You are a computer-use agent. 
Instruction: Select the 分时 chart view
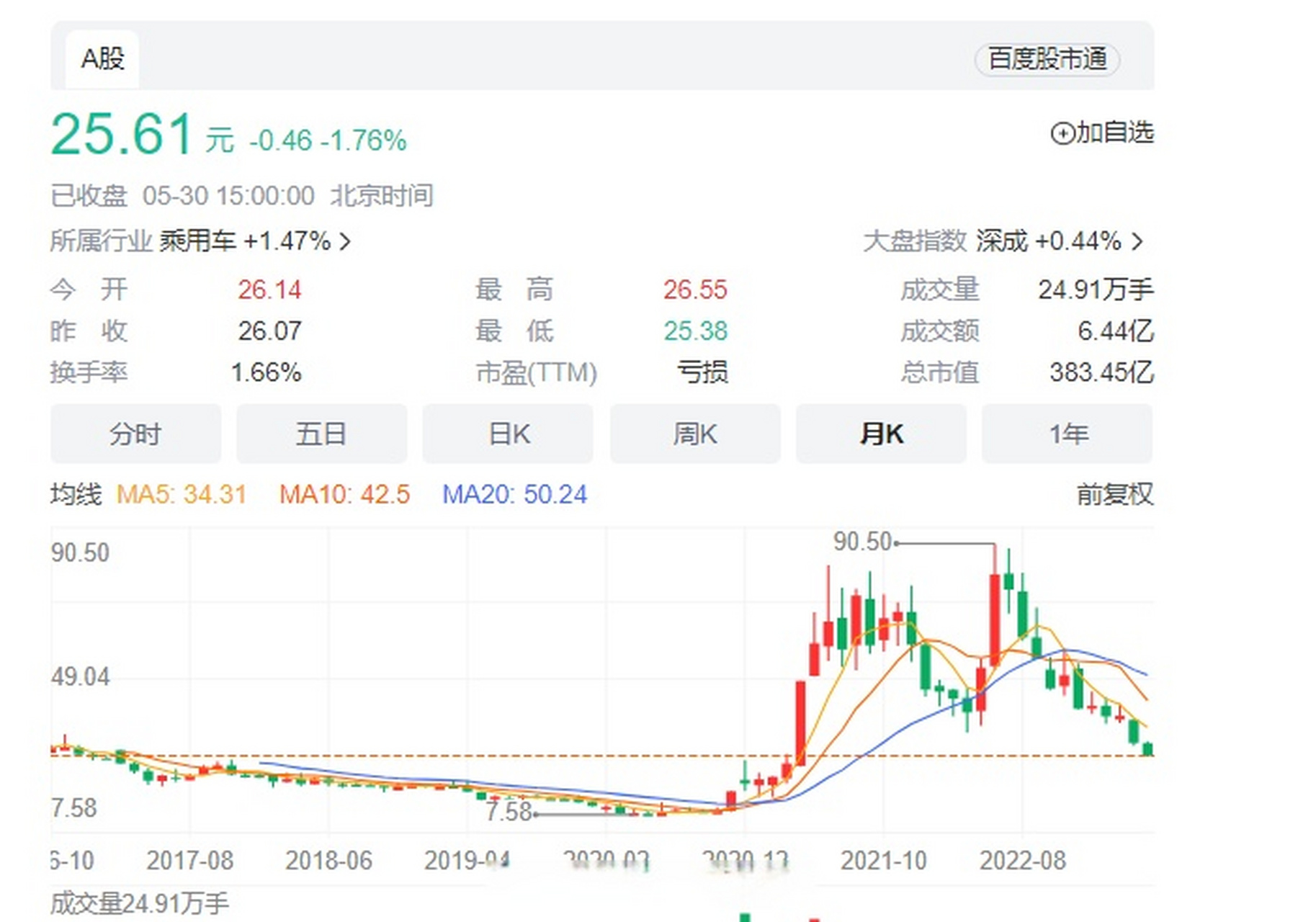tap(135, 434)
